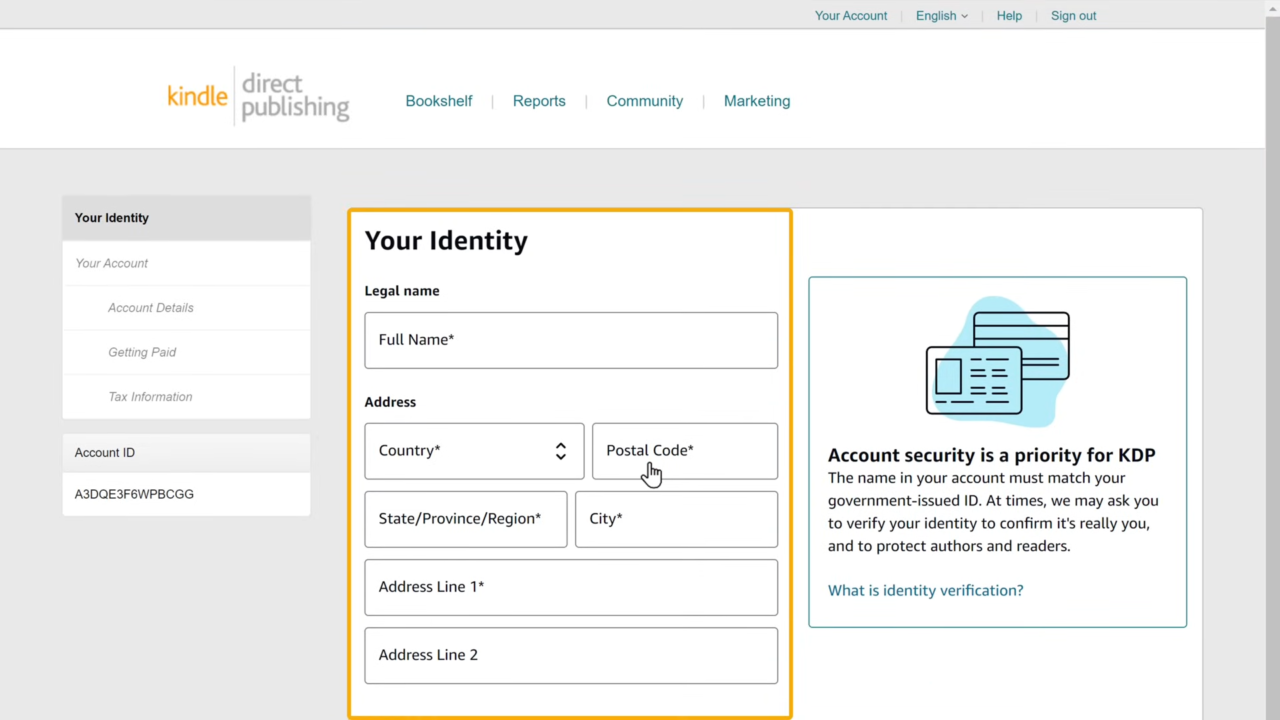Click the ID card illustration

(998, 362)
